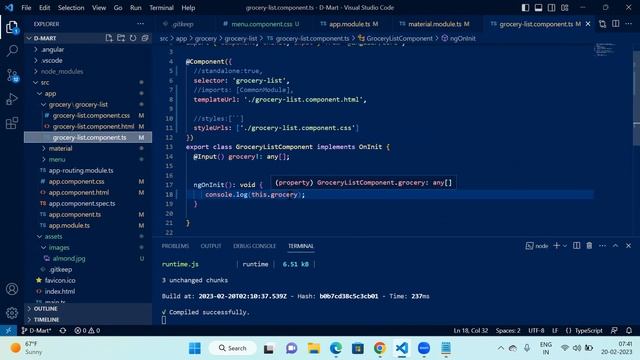The image size is (640, 360).
Task: Close the terminal panel
Action: pyautogui.click(x=629, y=246)
